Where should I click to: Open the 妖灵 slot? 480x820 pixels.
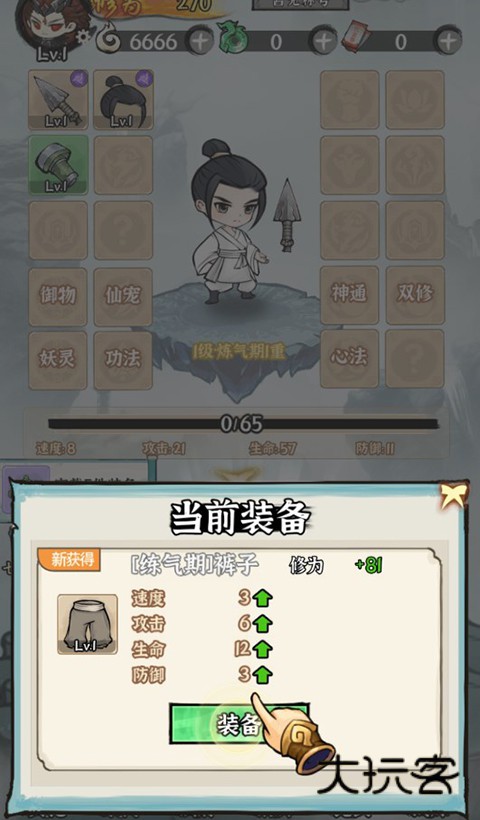pos(58,360)
